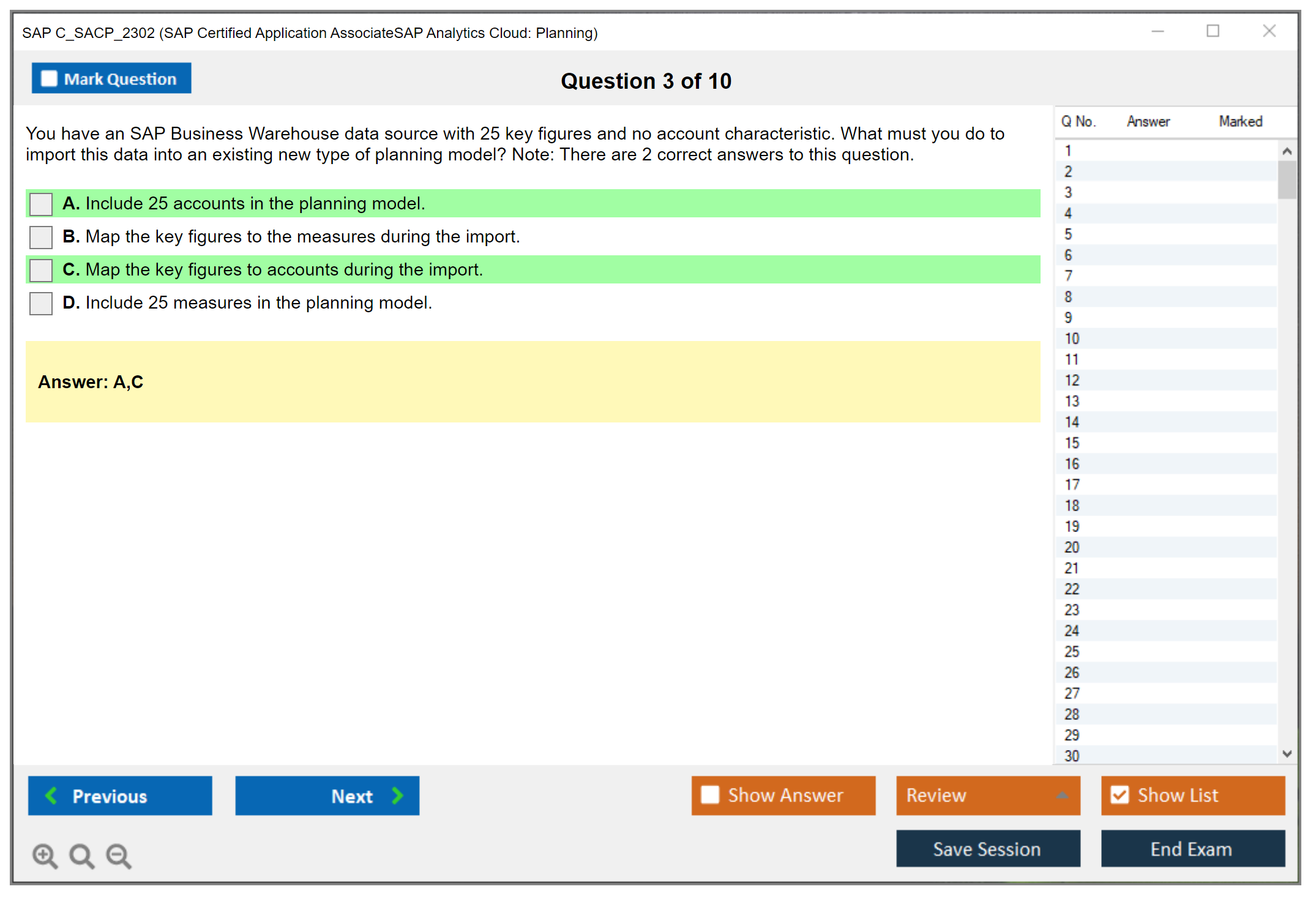1316x900 pixels.
Task: Check option C map key figures to accounts
Action: tap(41, 270)
